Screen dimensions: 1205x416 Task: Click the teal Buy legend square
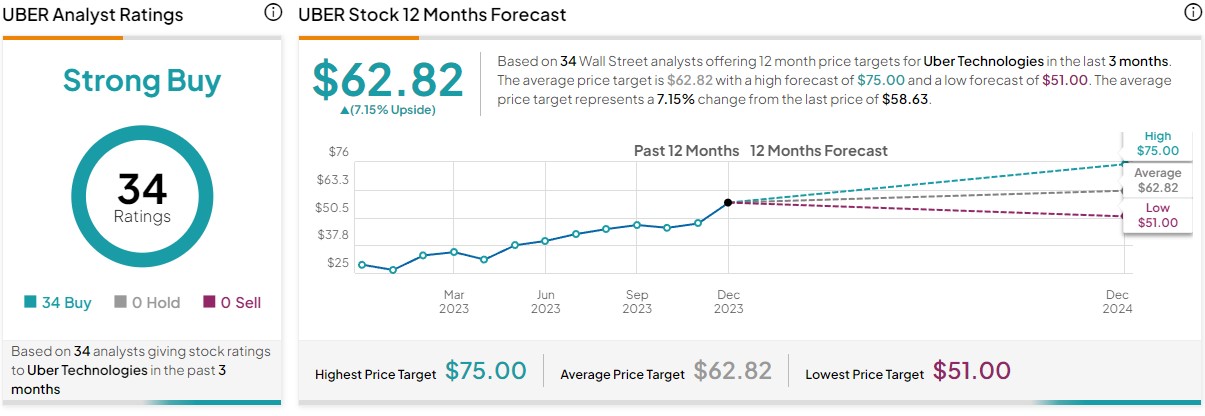coord(31,302)
